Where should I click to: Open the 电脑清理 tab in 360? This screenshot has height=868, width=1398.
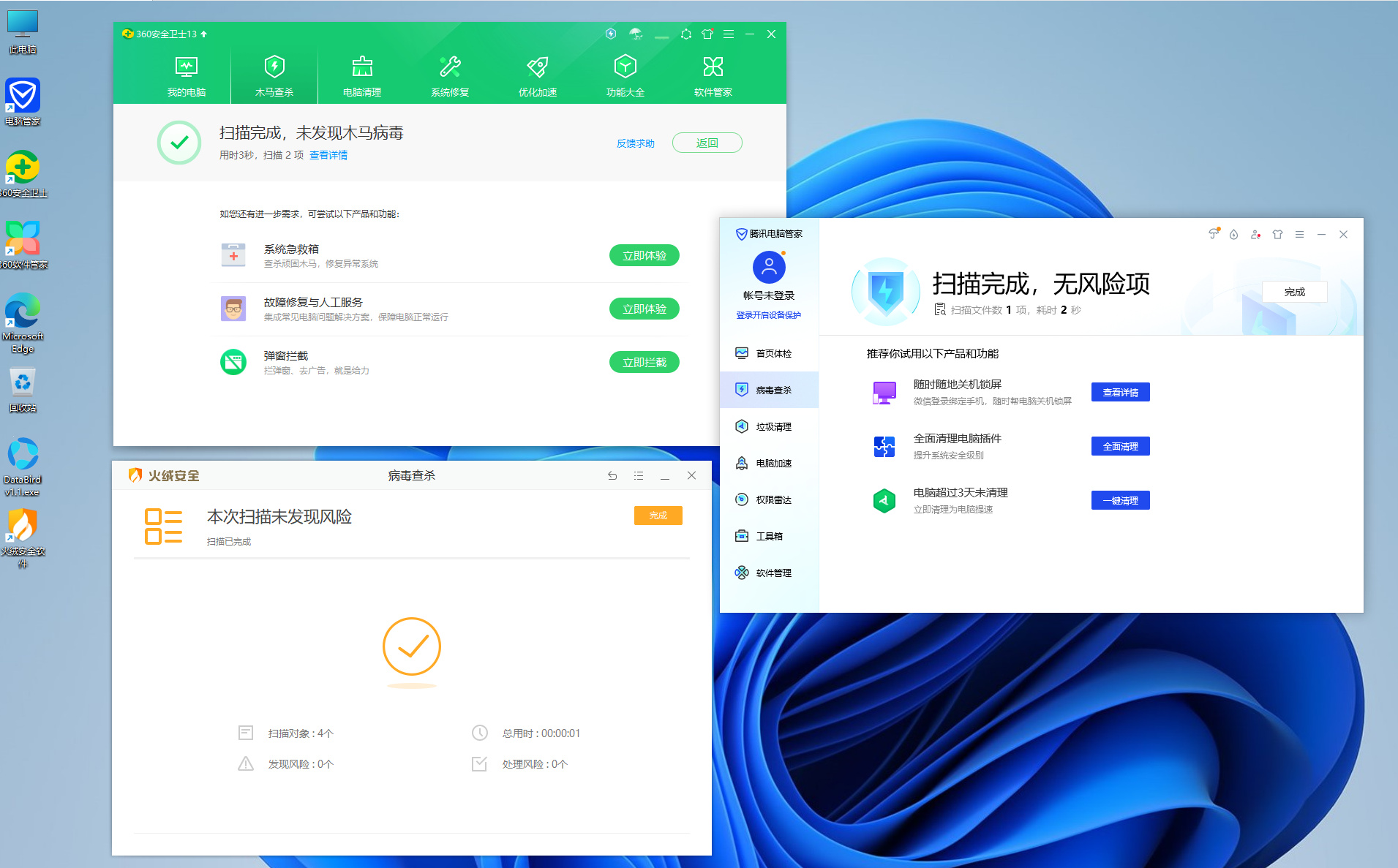pos(362,75)
